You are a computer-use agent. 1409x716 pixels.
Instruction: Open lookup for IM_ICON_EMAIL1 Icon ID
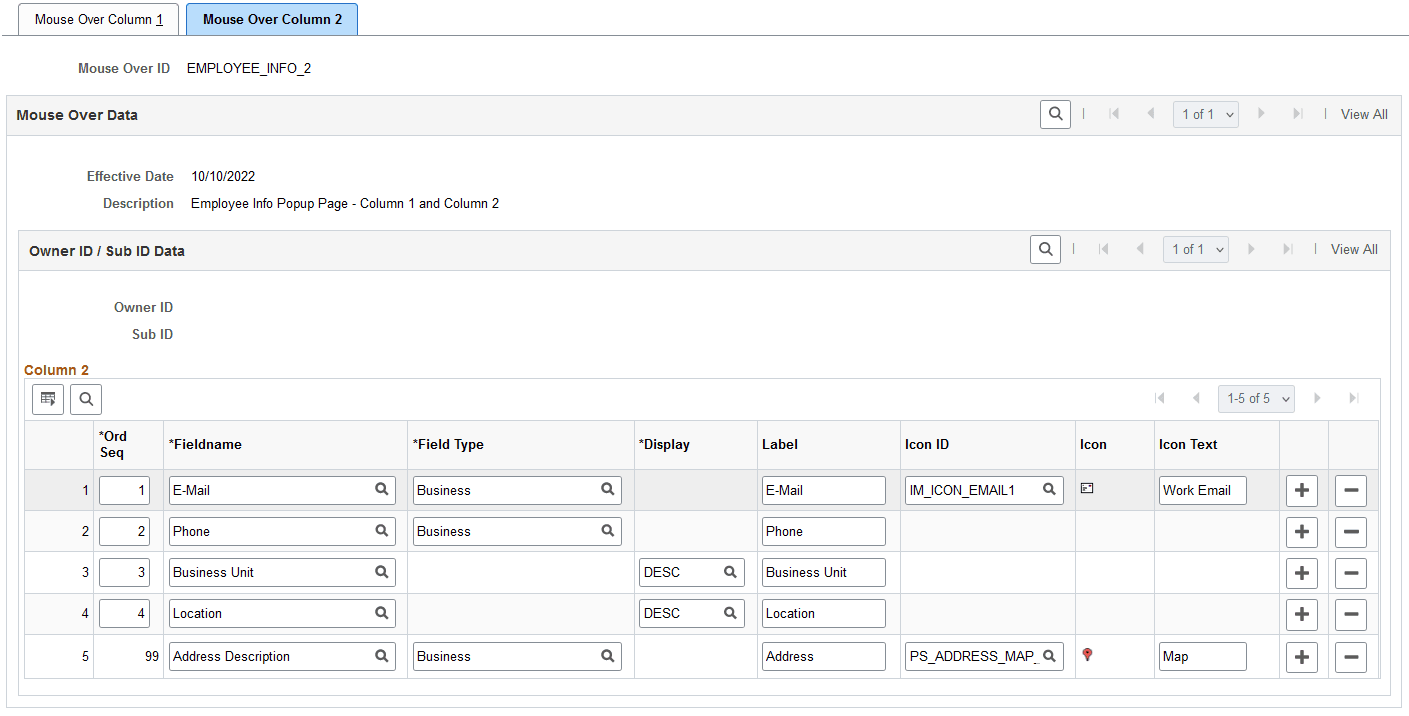point(1049,490)
